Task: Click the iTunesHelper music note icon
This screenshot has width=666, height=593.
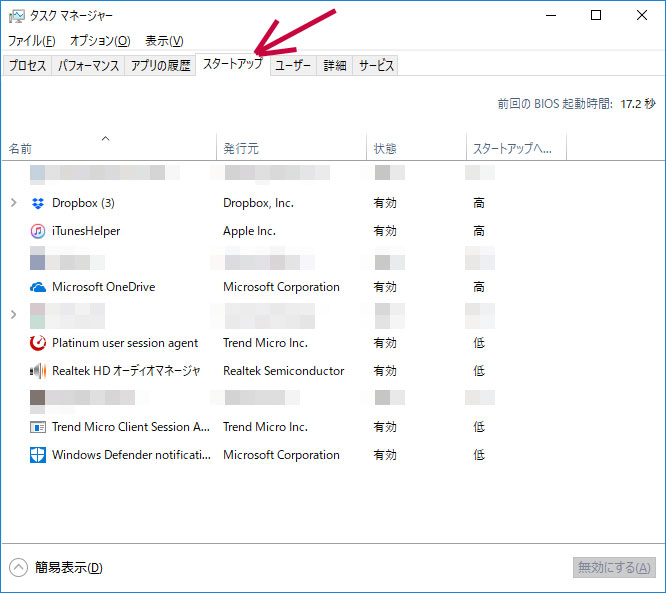Action: click(x=38, y=231)
